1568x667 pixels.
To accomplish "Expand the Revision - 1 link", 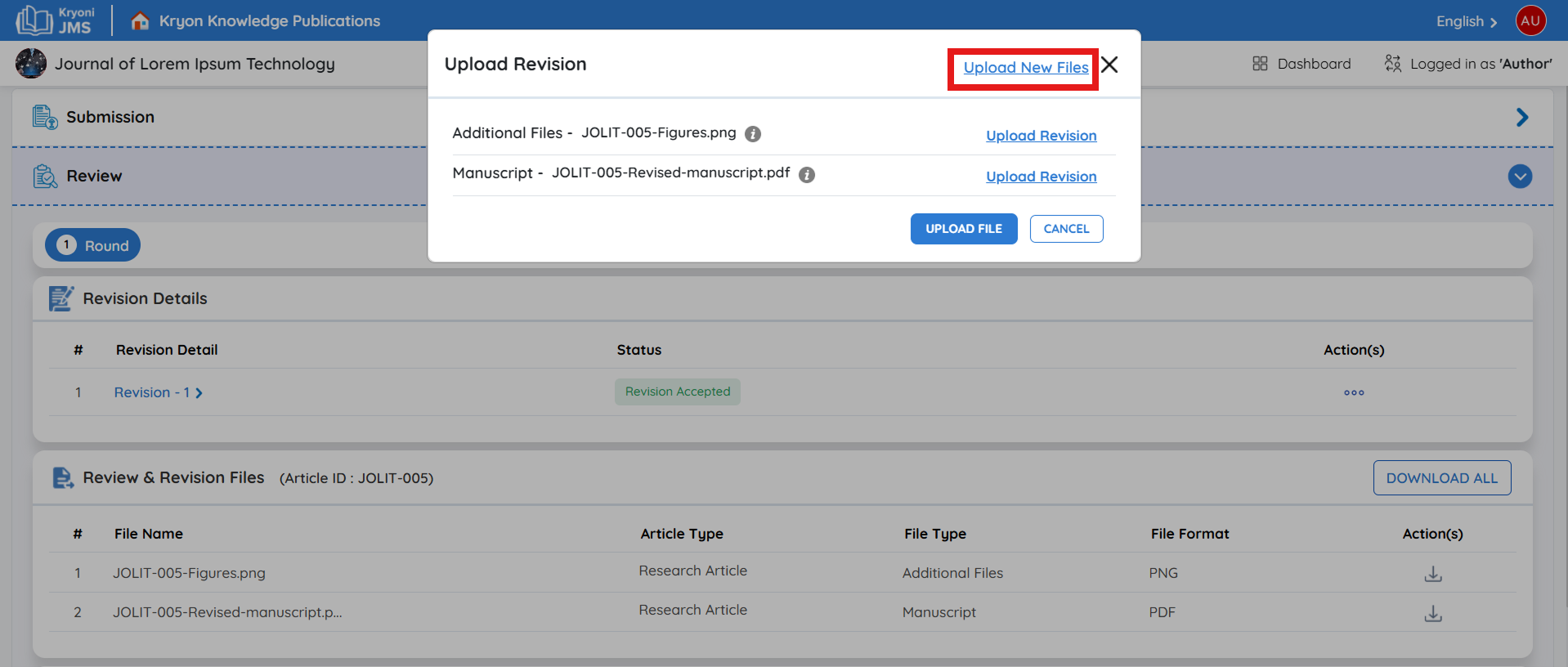I will tap(158, 392).
